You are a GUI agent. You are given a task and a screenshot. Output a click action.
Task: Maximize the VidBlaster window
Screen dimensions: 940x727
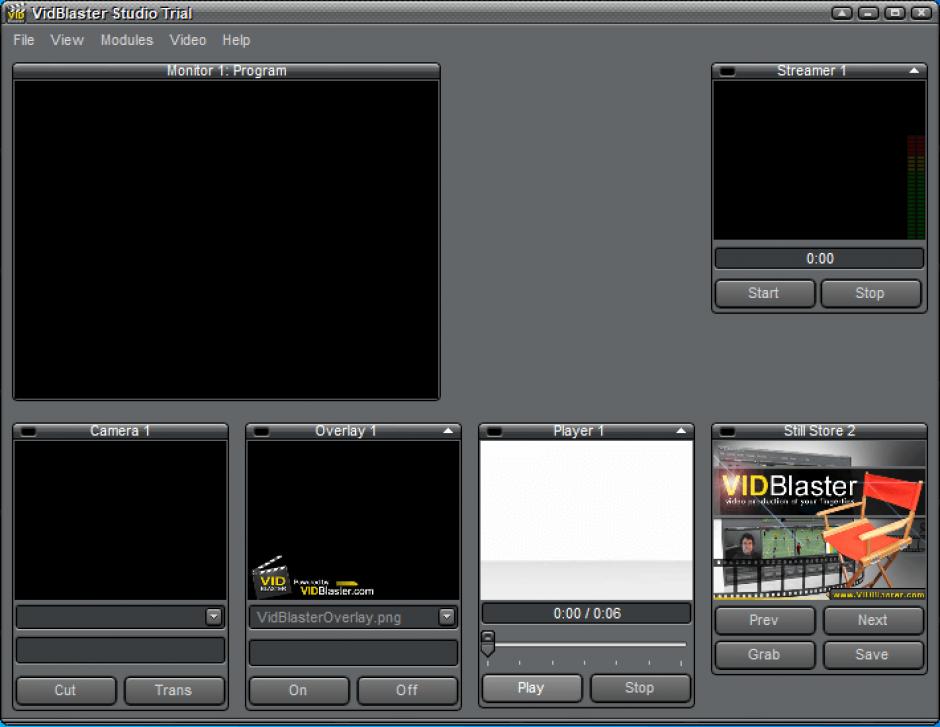(x=894, y=13)
